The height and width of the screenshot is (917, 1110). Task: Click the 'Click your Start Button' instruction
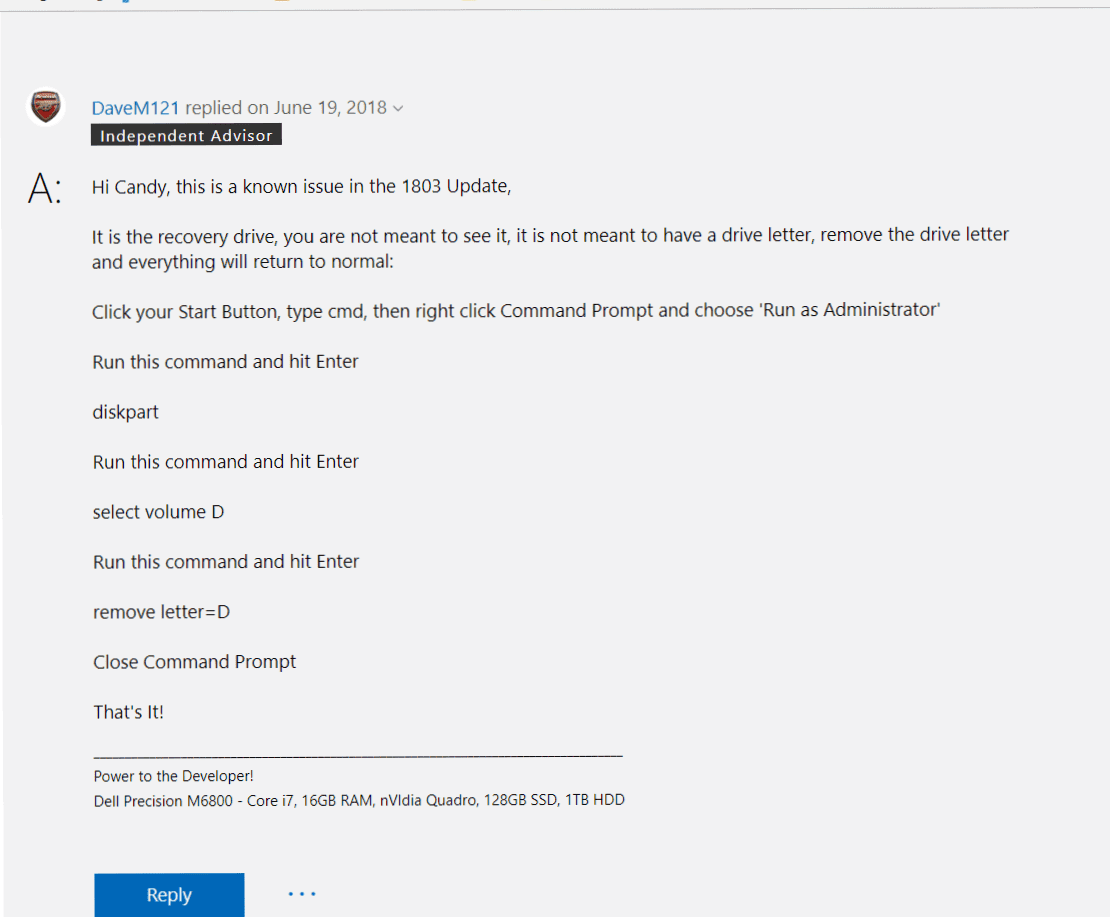click(x=516, y=311)
